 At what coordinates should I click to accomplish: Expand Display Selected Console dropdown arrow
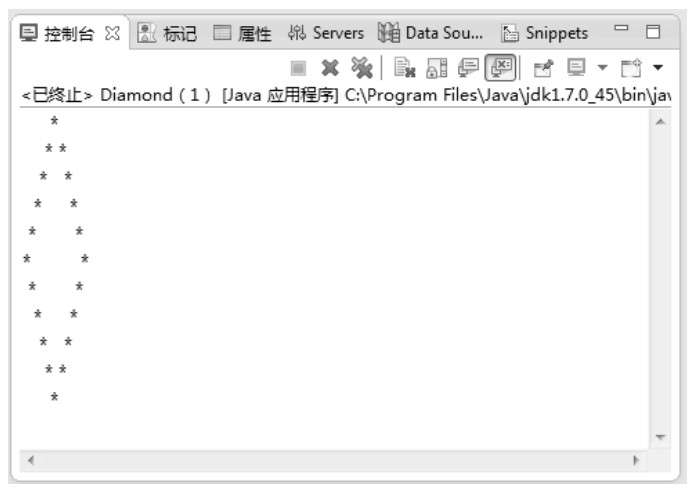pos(602,68)
